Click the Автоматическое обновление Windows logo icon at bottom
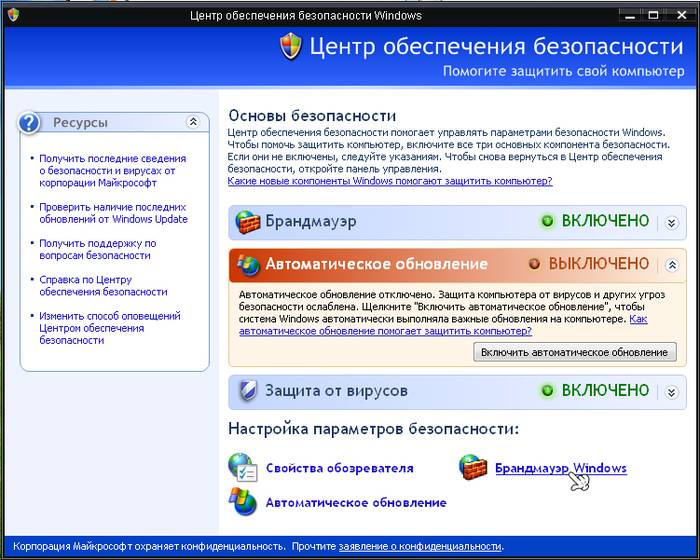 coord(243,502)
